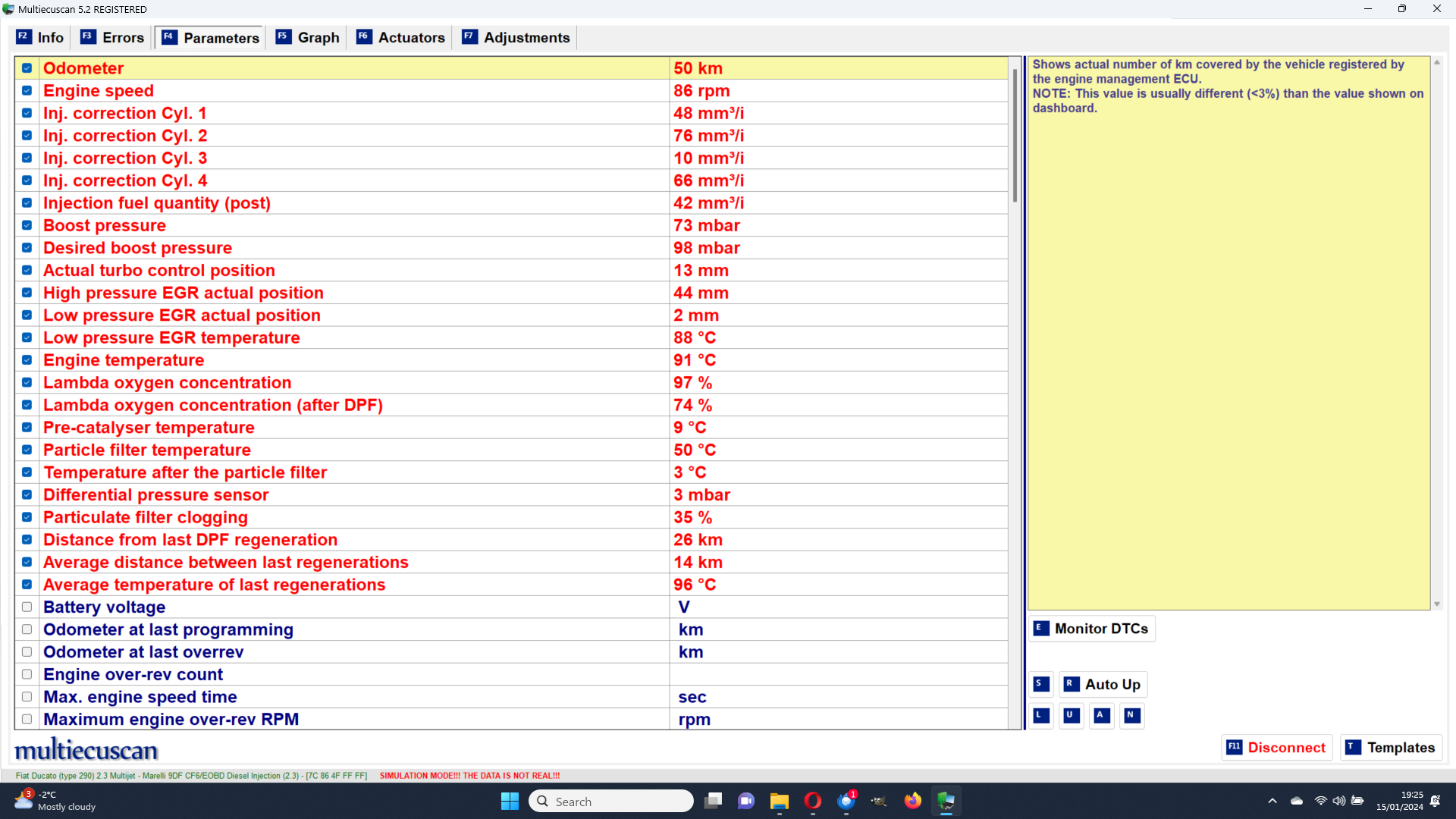The width and height of the screenshot is (1456, 819).
Task: Uncheck the Odometer parameter checkbox
Action: [27, 68]
